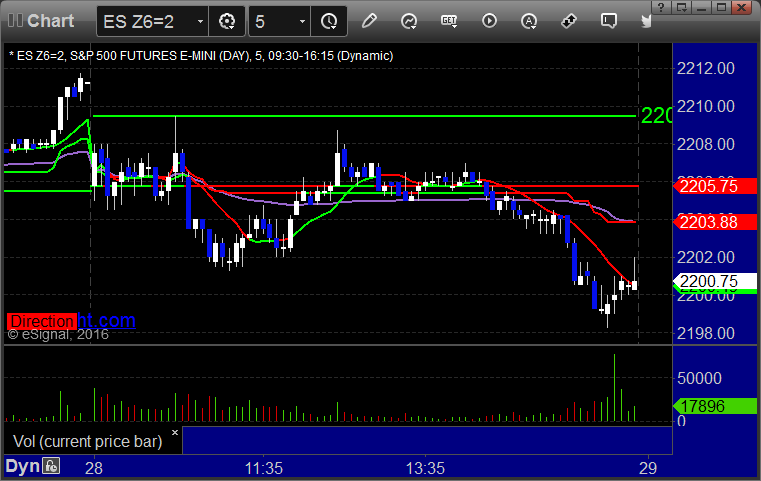761x481 pixels.
Task: Click the trade ticket icon
Action: pyautogui.click(x=569, y=21)
